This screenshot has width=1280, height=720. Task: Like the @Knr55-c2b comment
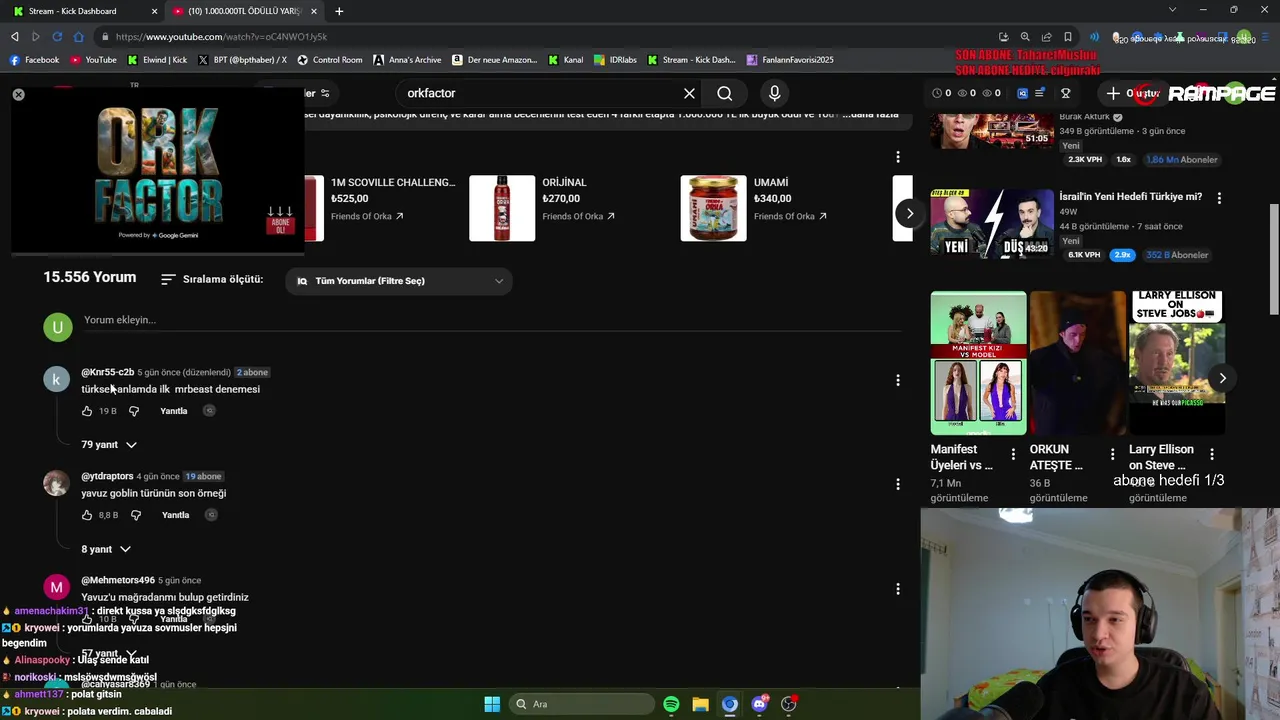coord(87,411)
